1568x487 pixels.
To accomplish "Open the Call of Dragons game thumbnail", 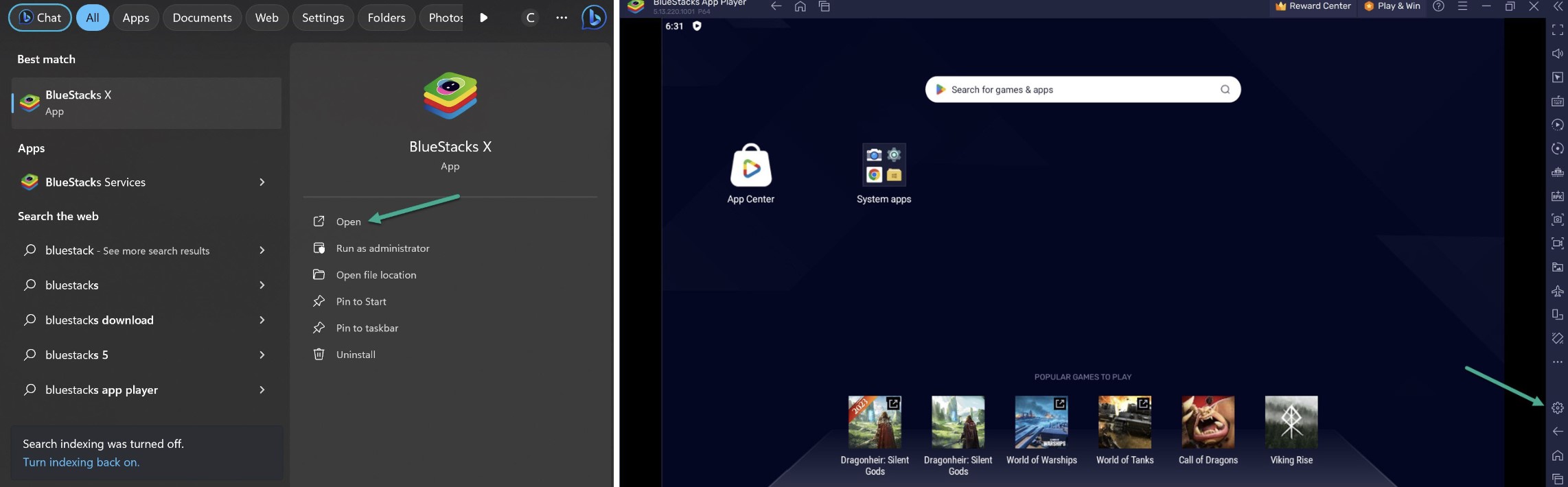I will 1208,422.
